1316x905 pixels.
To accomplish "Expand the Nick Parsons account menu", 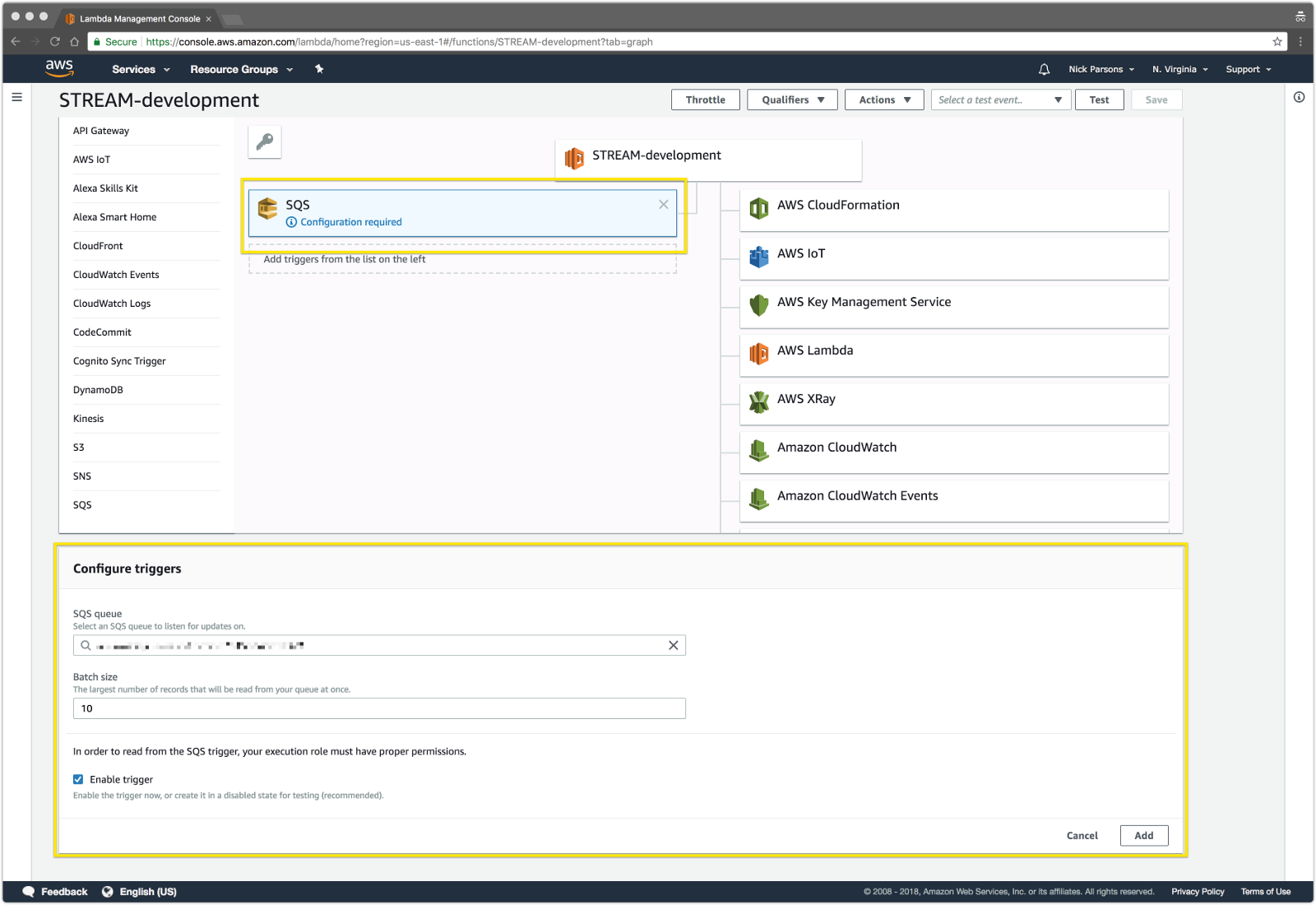I will pyautogui.click(x=1101, y=70).
